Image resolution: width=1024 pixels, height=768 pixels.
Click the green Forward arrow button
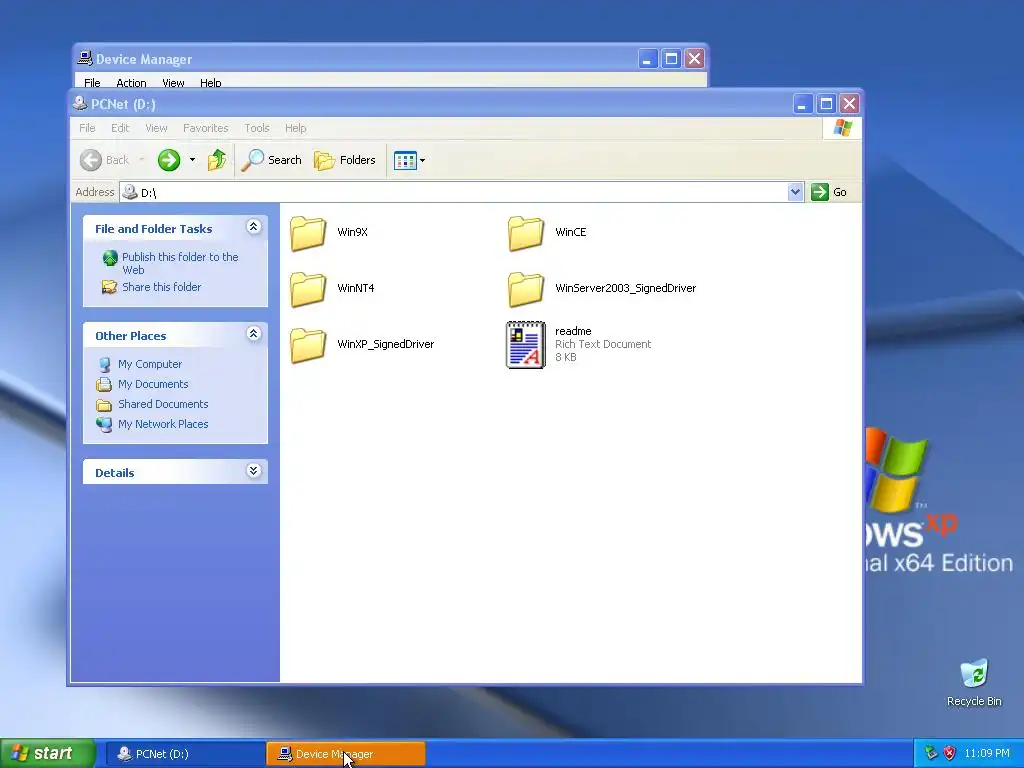(x=168, y=160)
